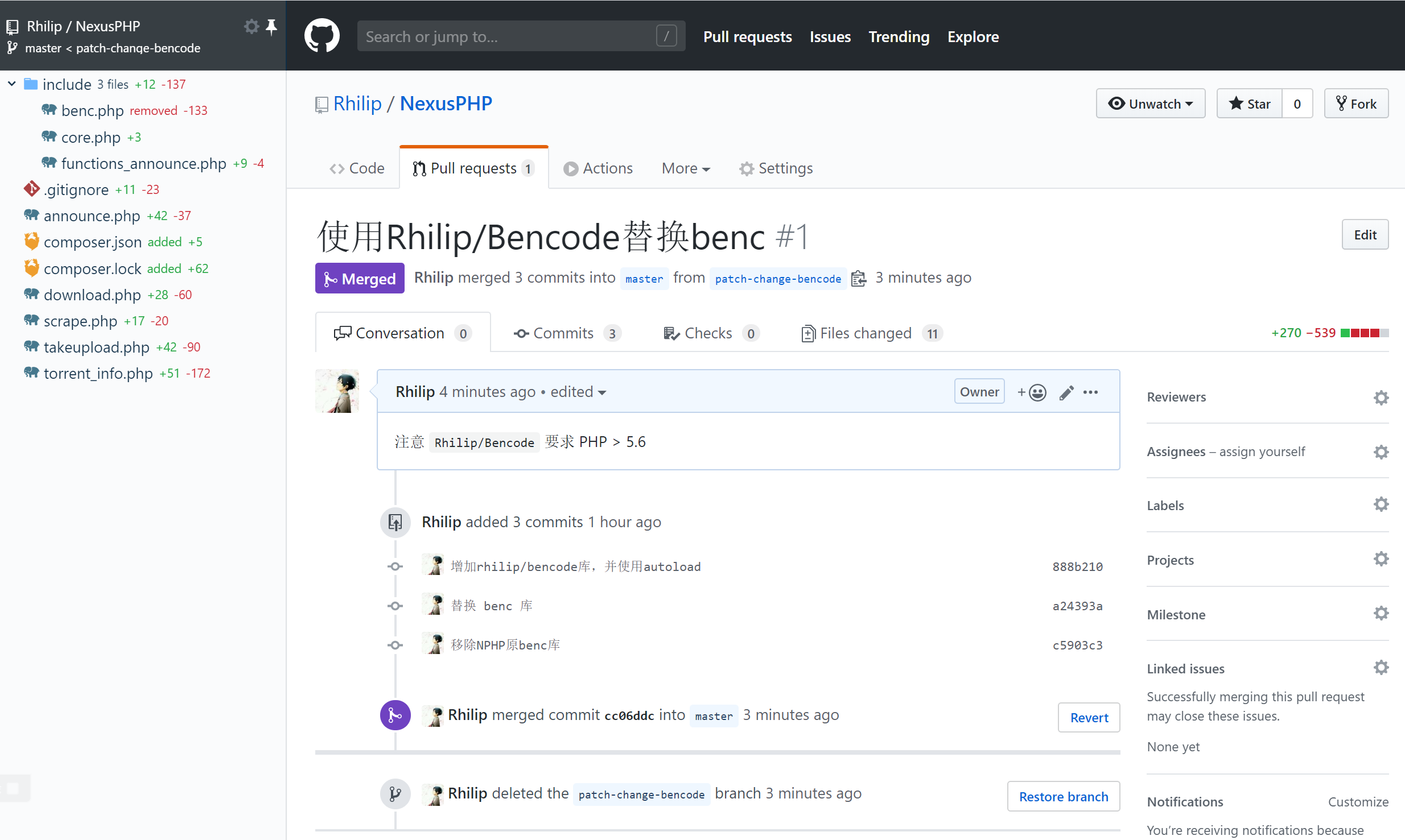Open announce.php in the file tree
The image size is (1405, 840).
tap(92, 216)
